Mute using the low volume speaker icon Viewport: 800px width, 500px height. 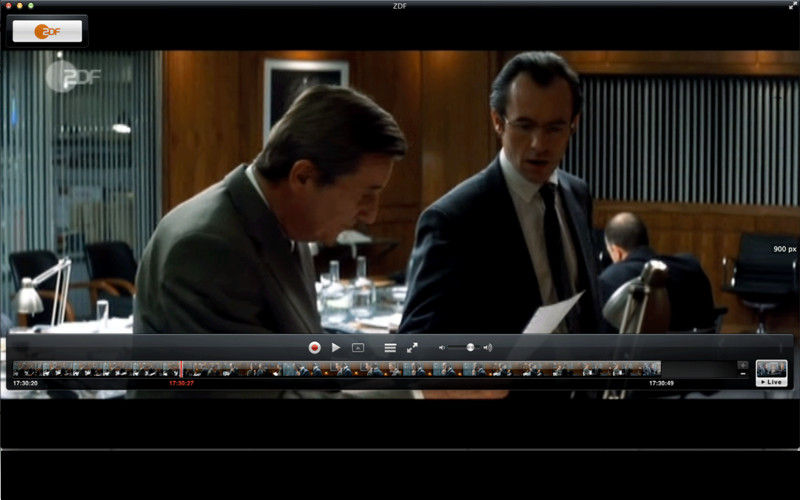tap(442, 347)
